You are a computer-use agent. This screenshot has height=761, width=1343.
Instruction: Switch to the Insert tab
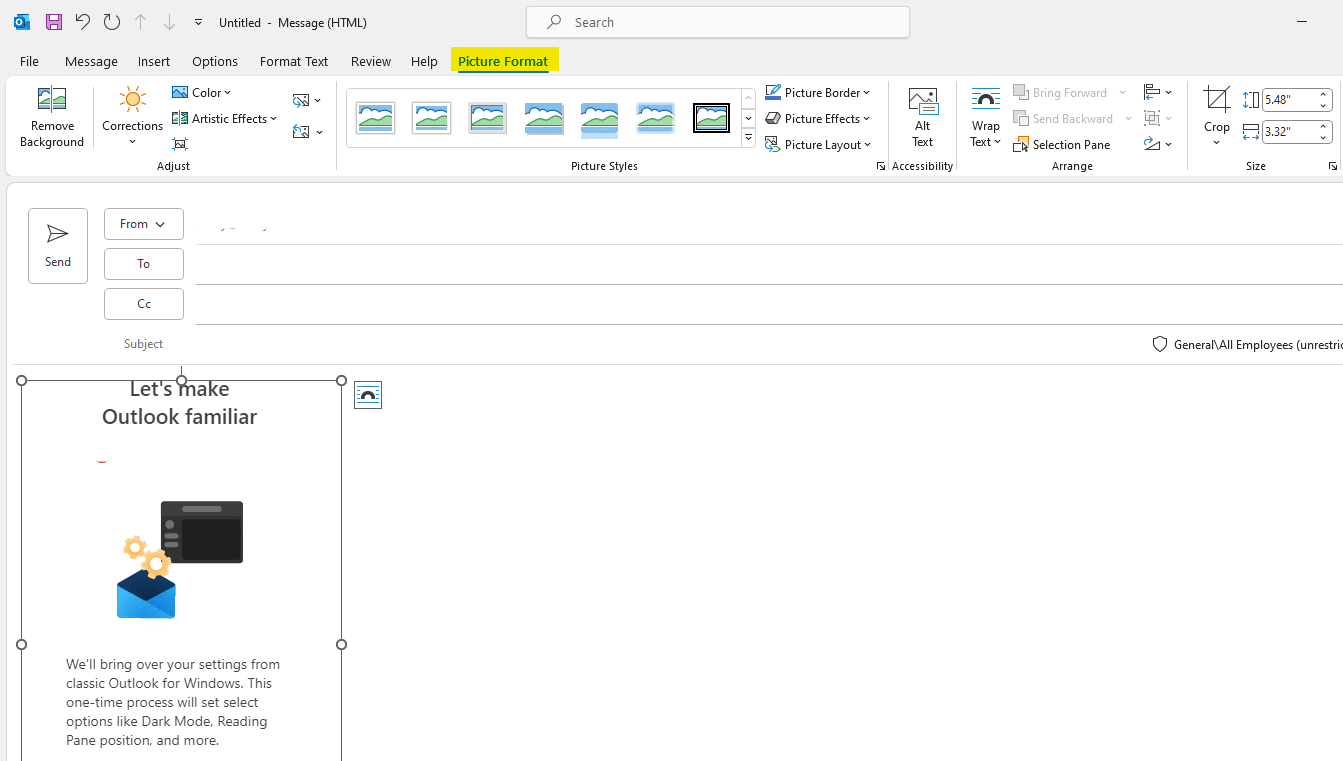154,61
